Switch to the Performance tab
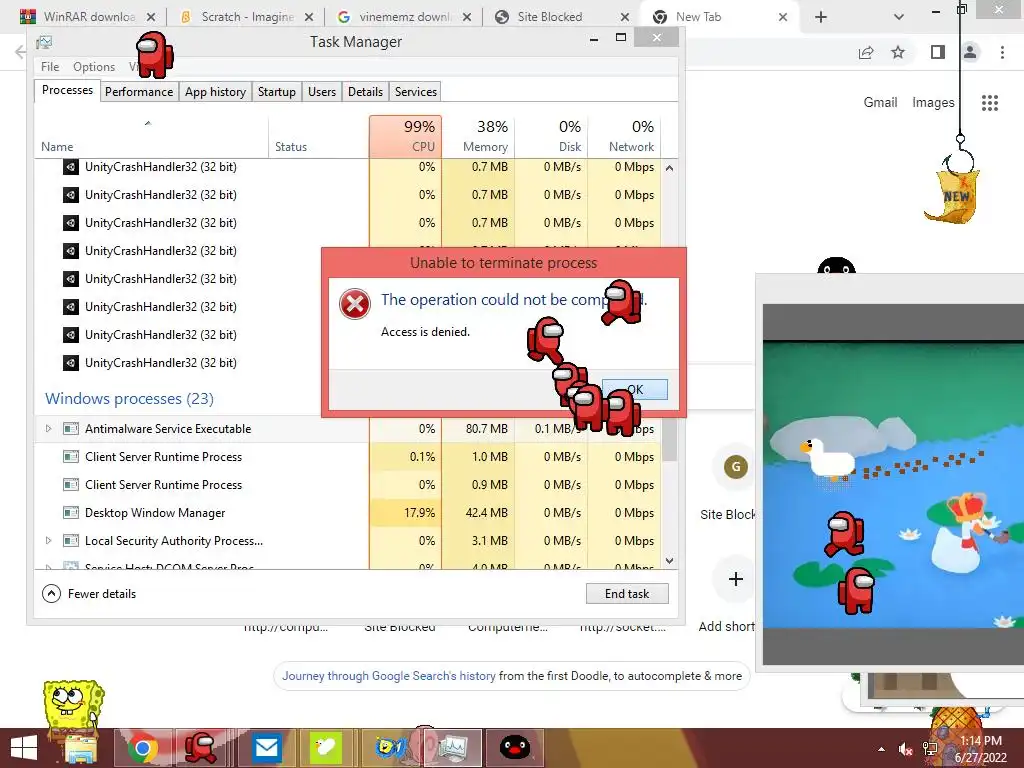Image resolution: width=1024 pixels, height=768 pixels. coord(139,91)
